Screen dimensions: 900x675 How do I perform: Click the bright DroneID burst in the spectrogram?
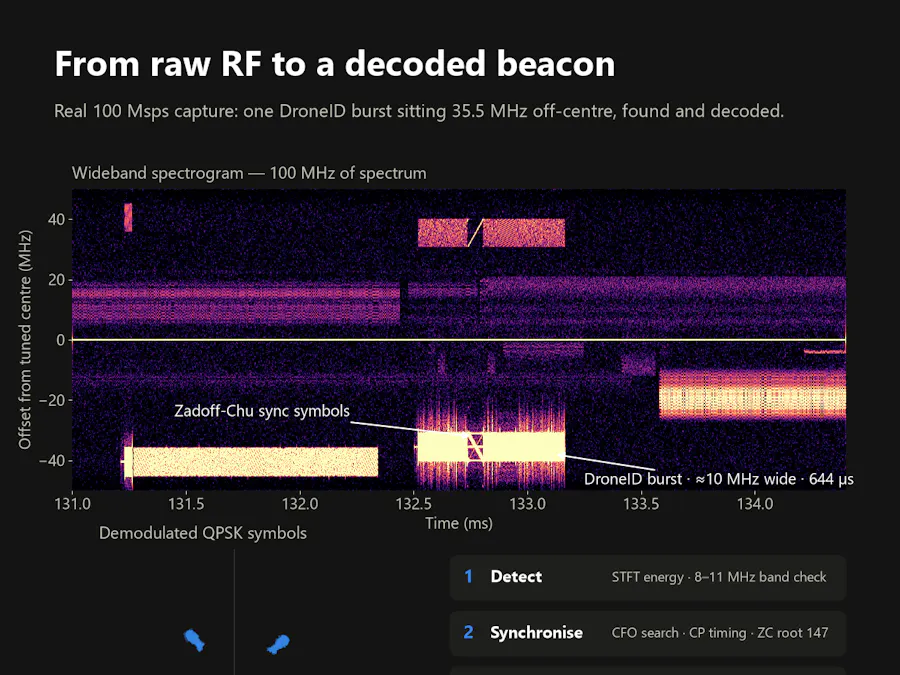tap(491, 447)
